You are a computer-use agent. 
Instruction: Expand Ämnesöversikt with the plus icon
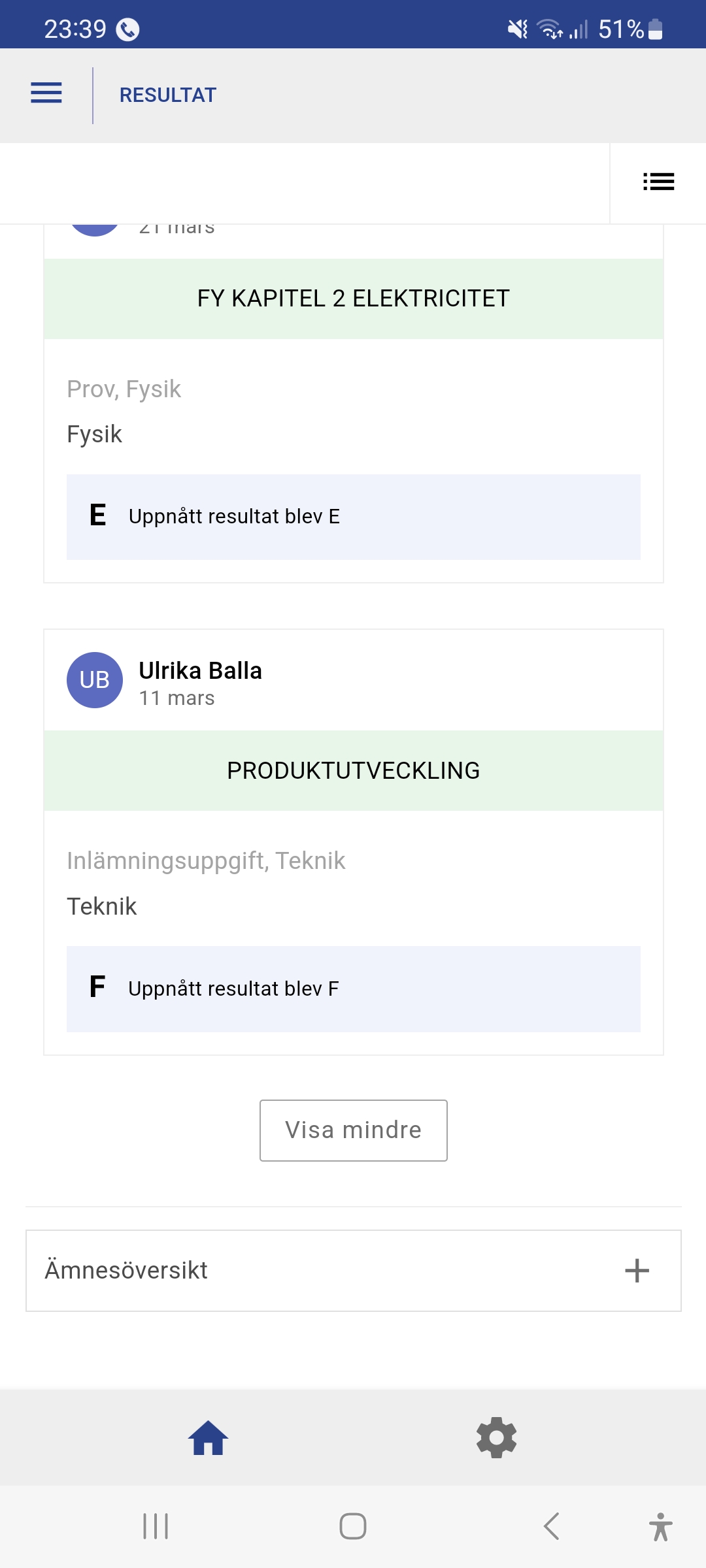coord(637,1271)
